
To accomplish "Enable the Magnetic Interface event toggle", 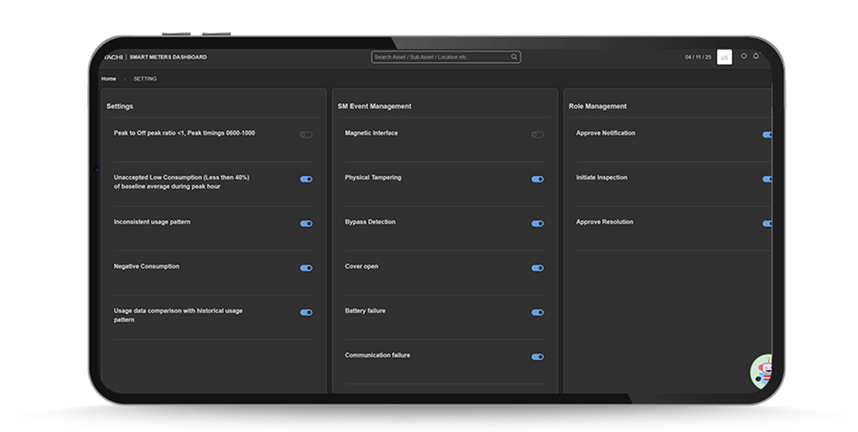I will (x=538, y=135).
